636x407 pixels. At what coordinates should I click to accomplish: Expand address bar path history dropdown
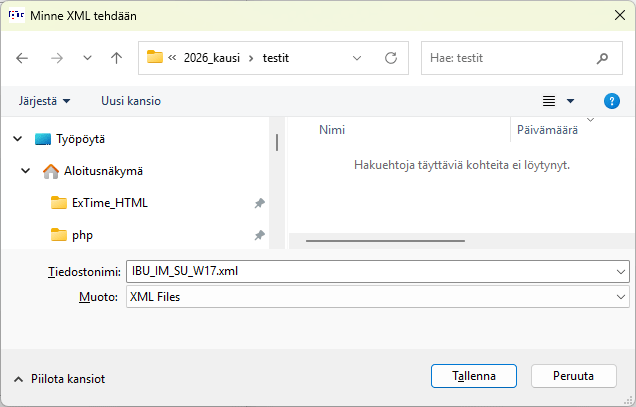coord(358,58)
